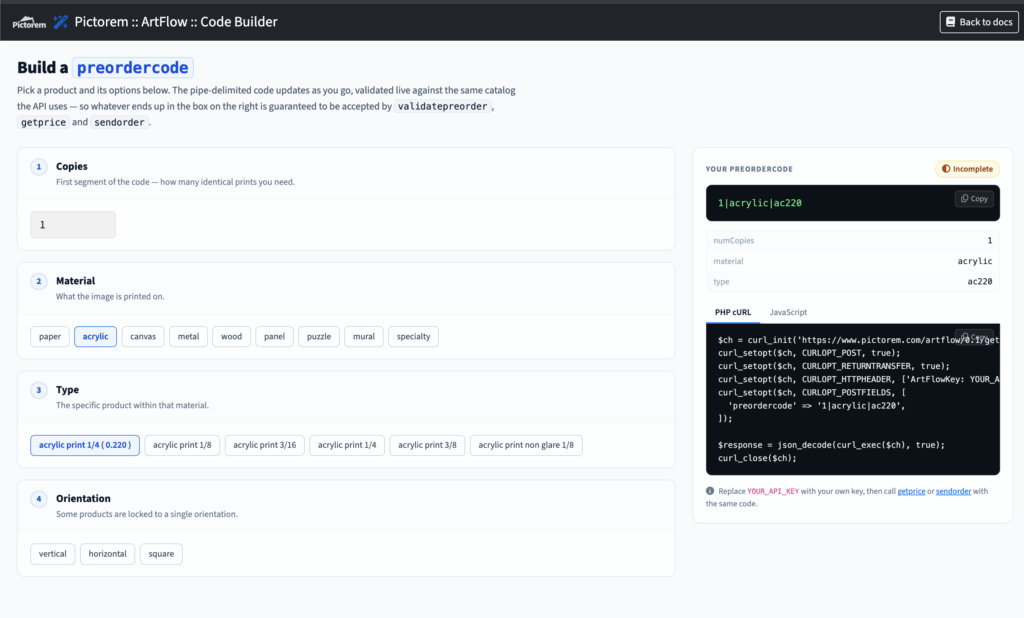
Task: Click the validatepreorder code label
Action: coord(442,106)
